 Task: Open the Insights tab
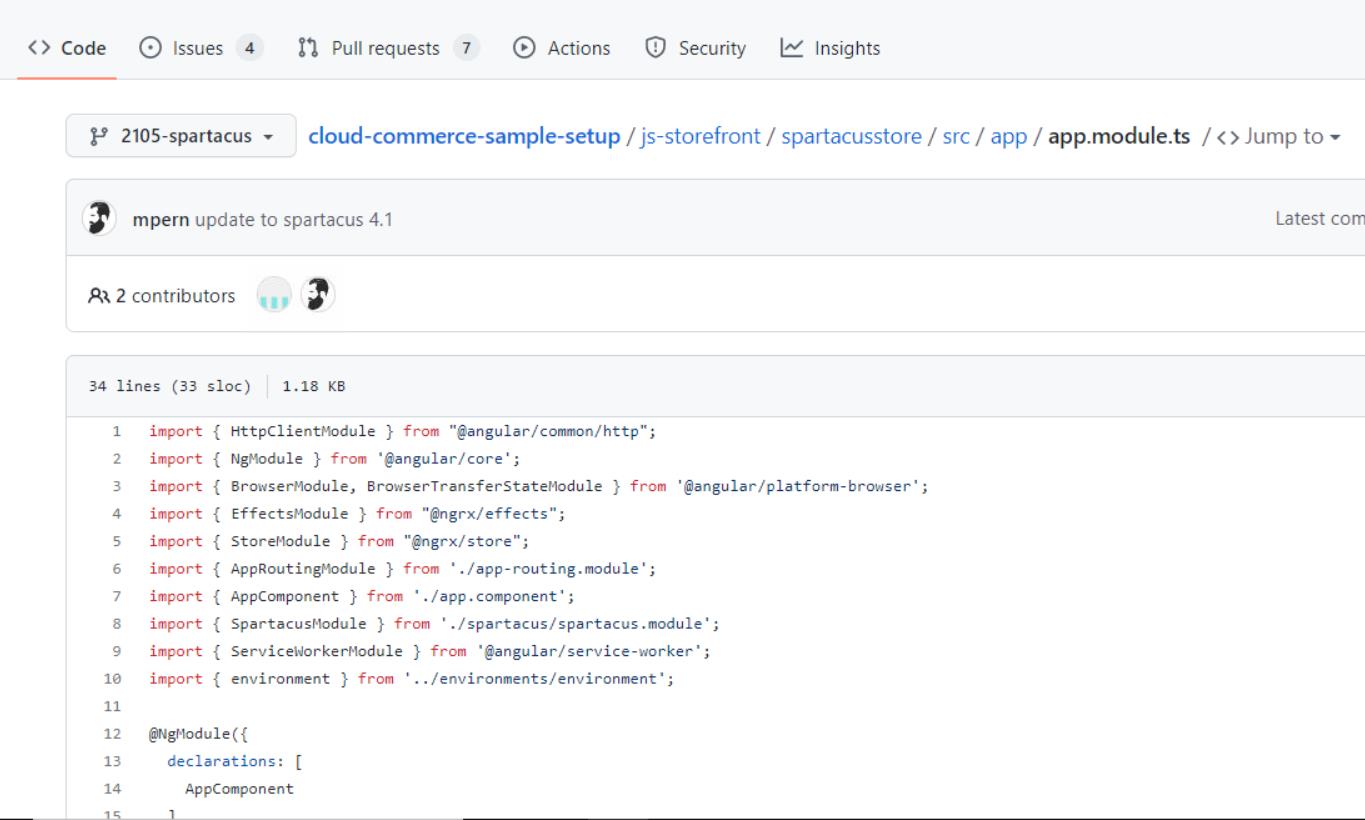(830, 48)
